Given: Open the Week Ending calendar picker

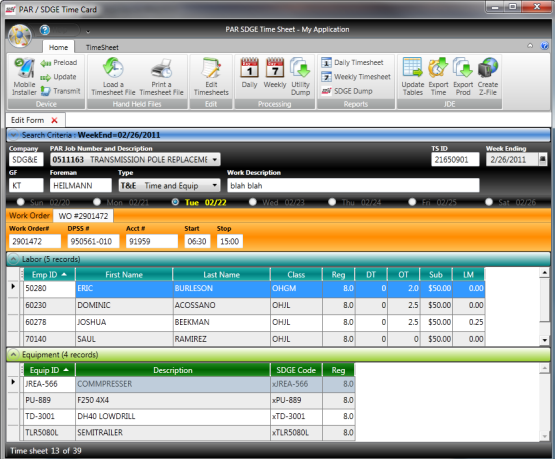Looking at the screenshot, I should [543, 159].
